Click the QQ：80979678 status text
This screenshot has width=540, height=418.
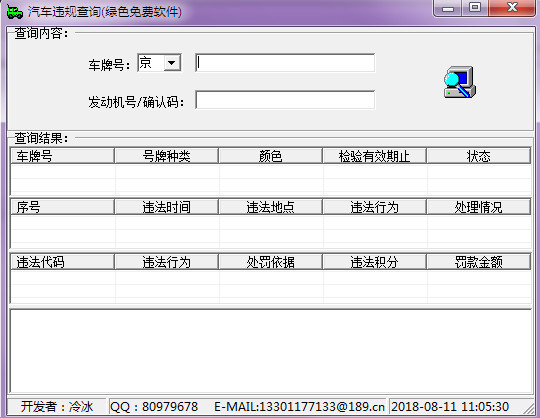click(154, 407)
